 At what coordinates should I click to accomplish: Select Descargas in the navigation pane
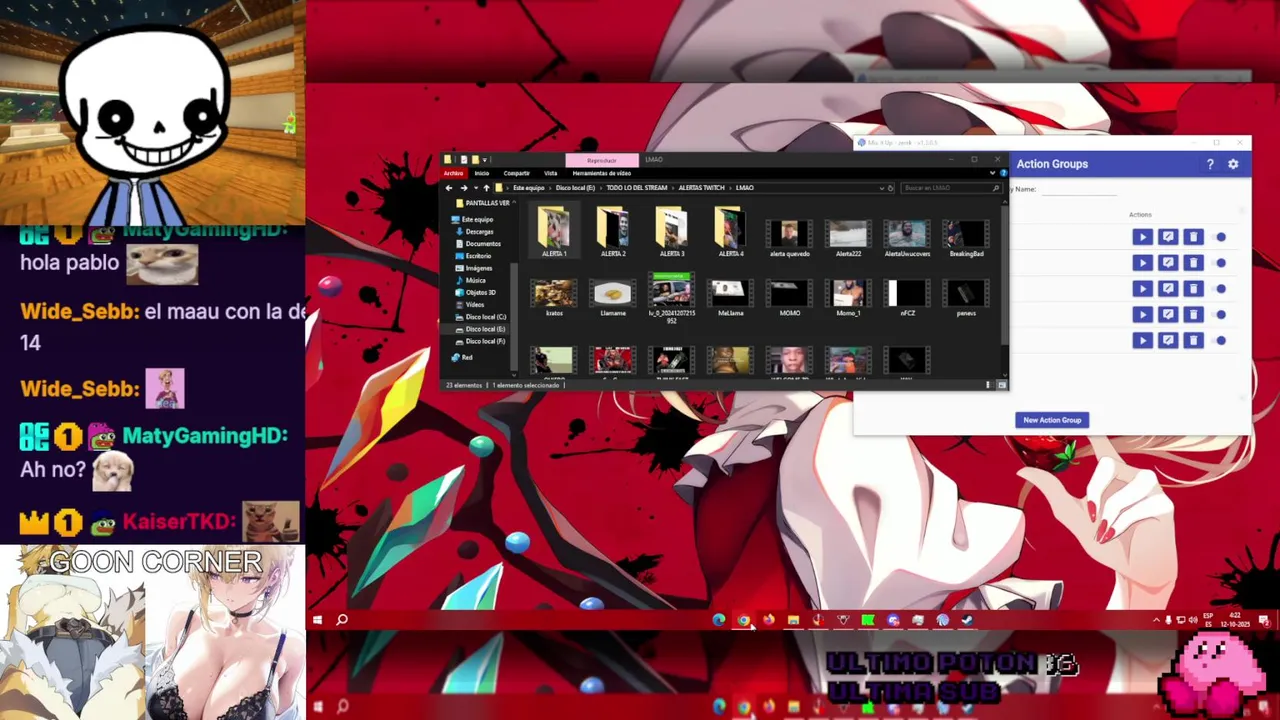coord(480,232)
